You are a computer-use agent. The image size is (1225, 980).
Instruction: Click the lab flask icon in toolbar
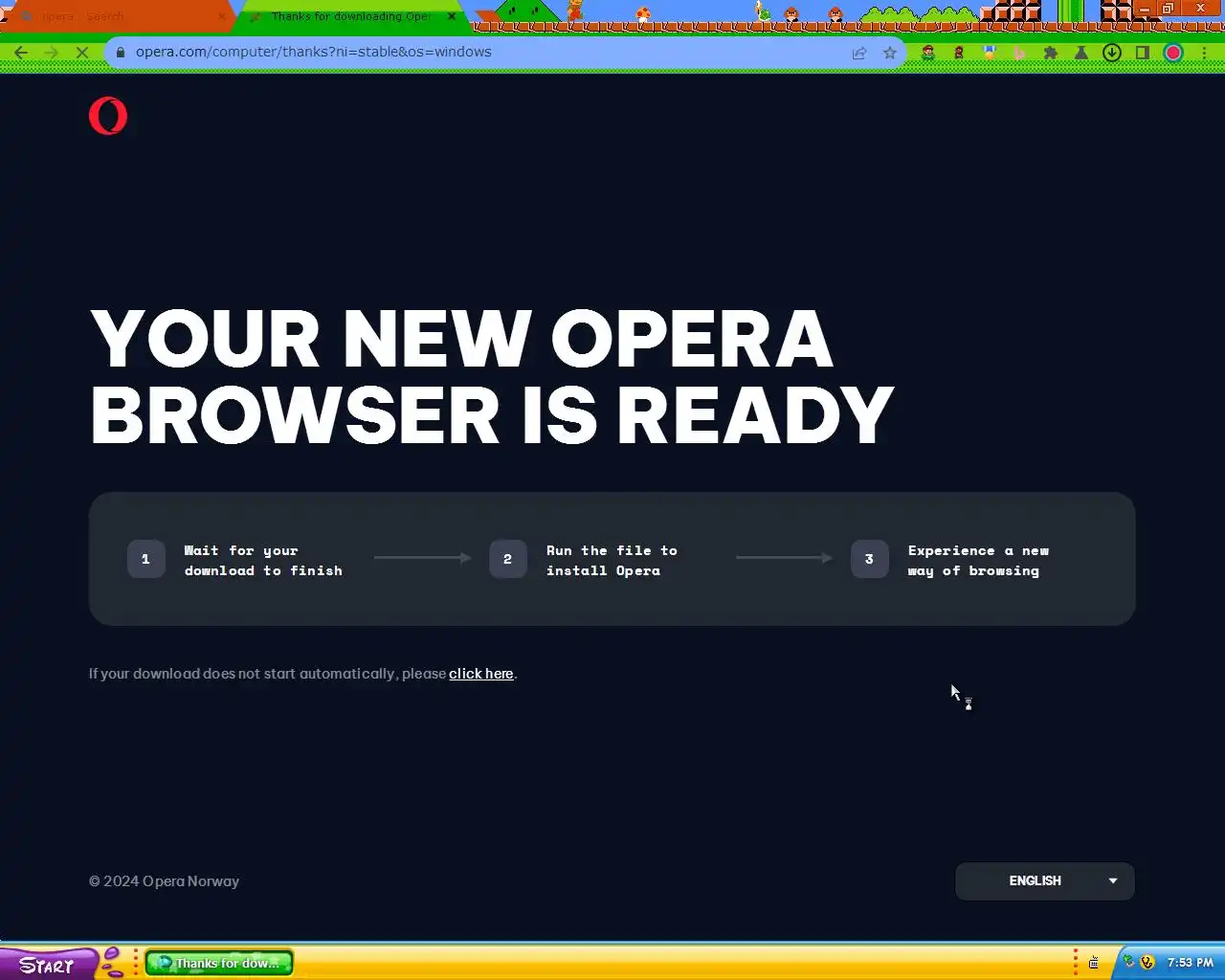[x=1081, y=53]
